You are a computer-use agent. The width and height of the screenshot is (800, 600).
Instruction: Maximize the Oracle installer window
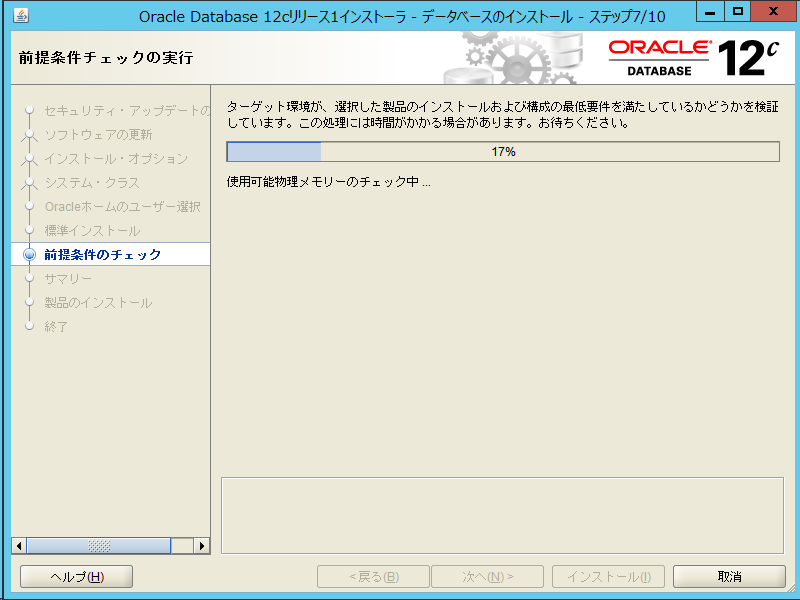[x=738, y=12]
